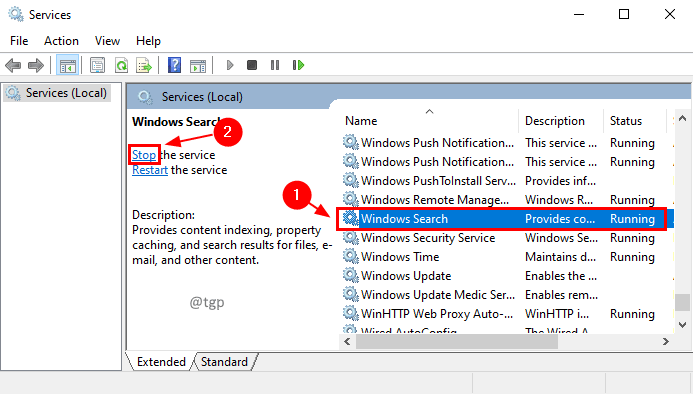
Task: Select Windows Remote Manage... name
Action: tap(434, 199)
